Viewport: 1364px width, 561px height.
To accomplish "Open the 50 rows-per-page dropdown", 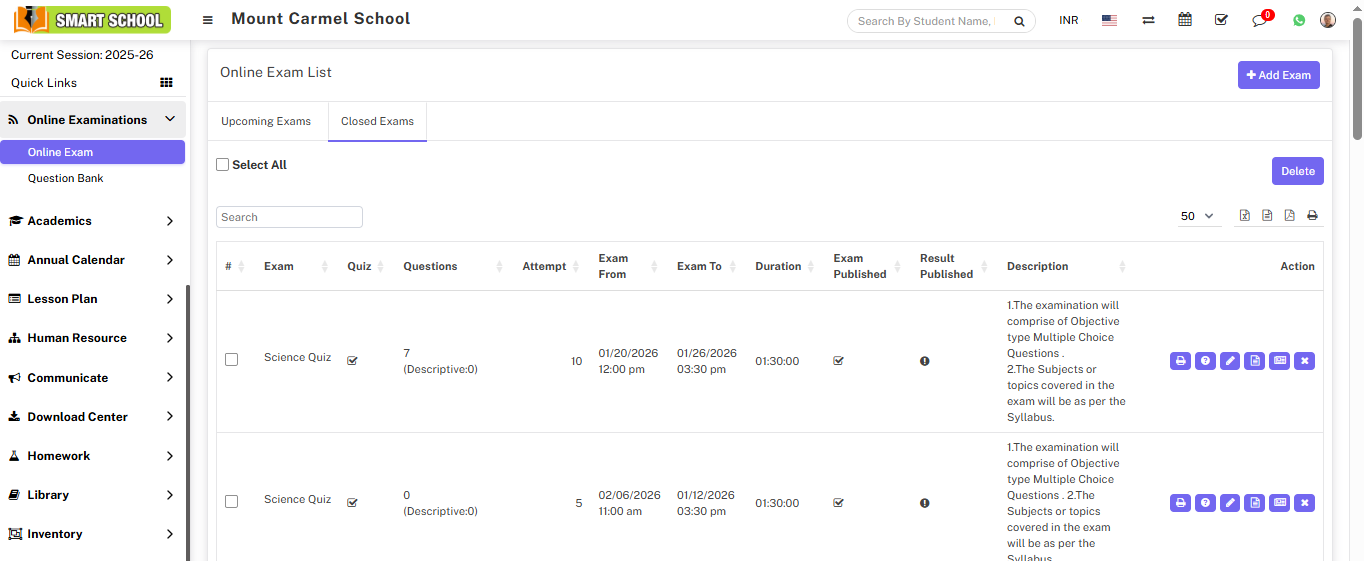I will tap(1197, 216).
